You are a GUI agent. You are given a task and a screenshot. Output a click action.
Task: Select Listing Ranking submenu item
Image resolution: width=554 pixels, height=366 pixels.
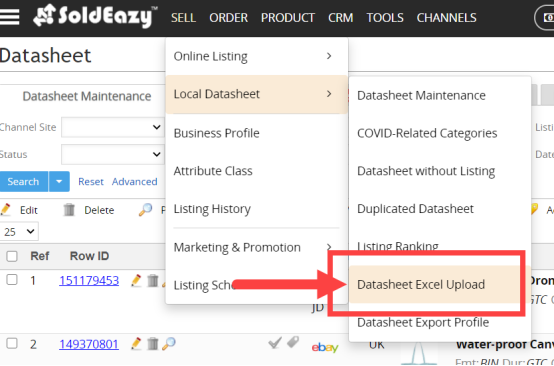(440, 246)
